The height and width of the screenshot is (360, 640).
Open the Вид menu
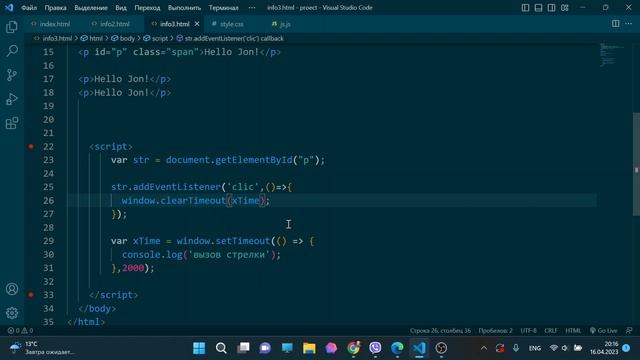[121, 7]
